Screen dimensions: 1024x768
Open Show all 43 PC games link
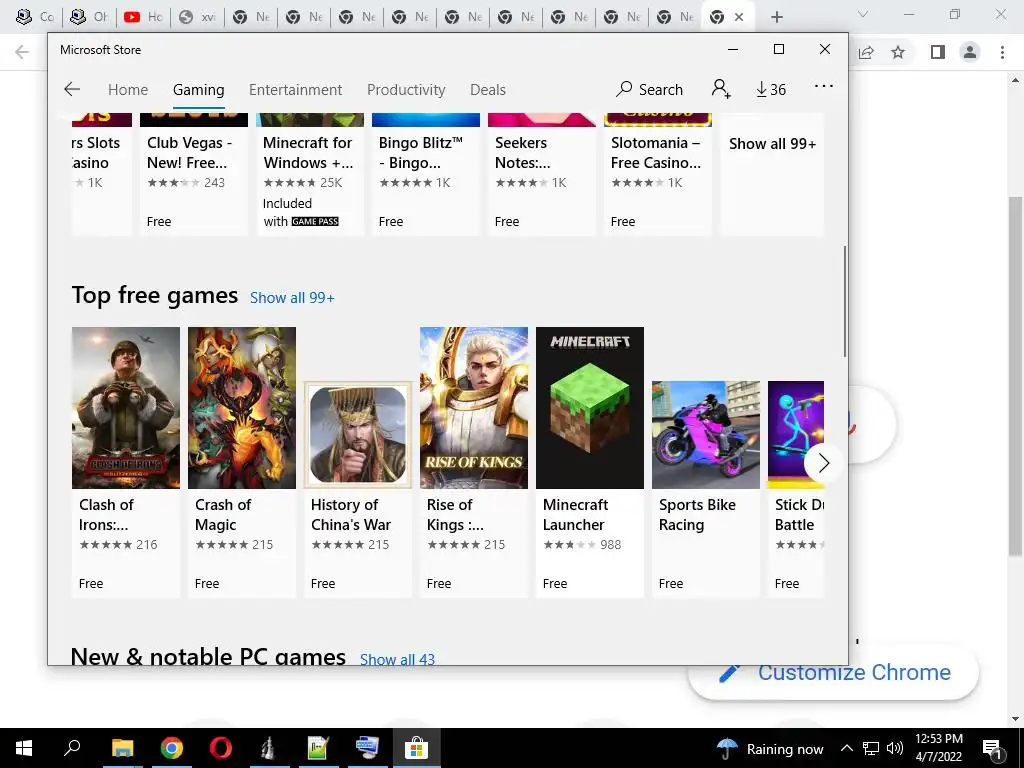point(397,658)
